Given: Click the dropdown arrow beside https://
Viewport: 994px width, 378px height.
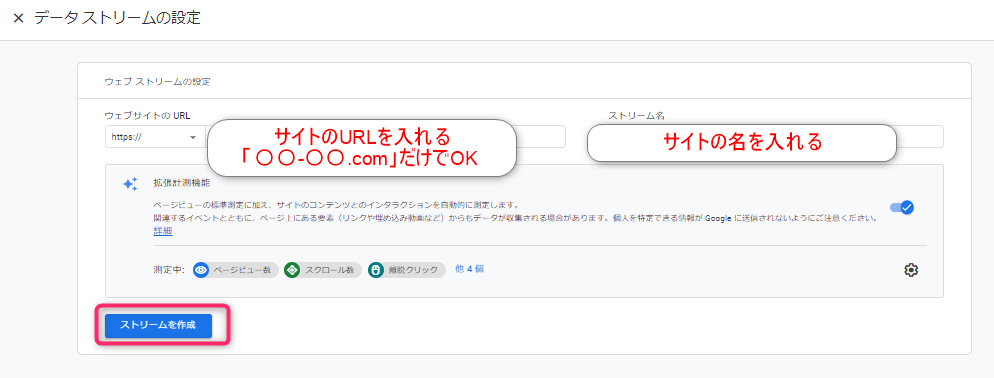Looking at the screenshot, I should click(x=193, y=137).
